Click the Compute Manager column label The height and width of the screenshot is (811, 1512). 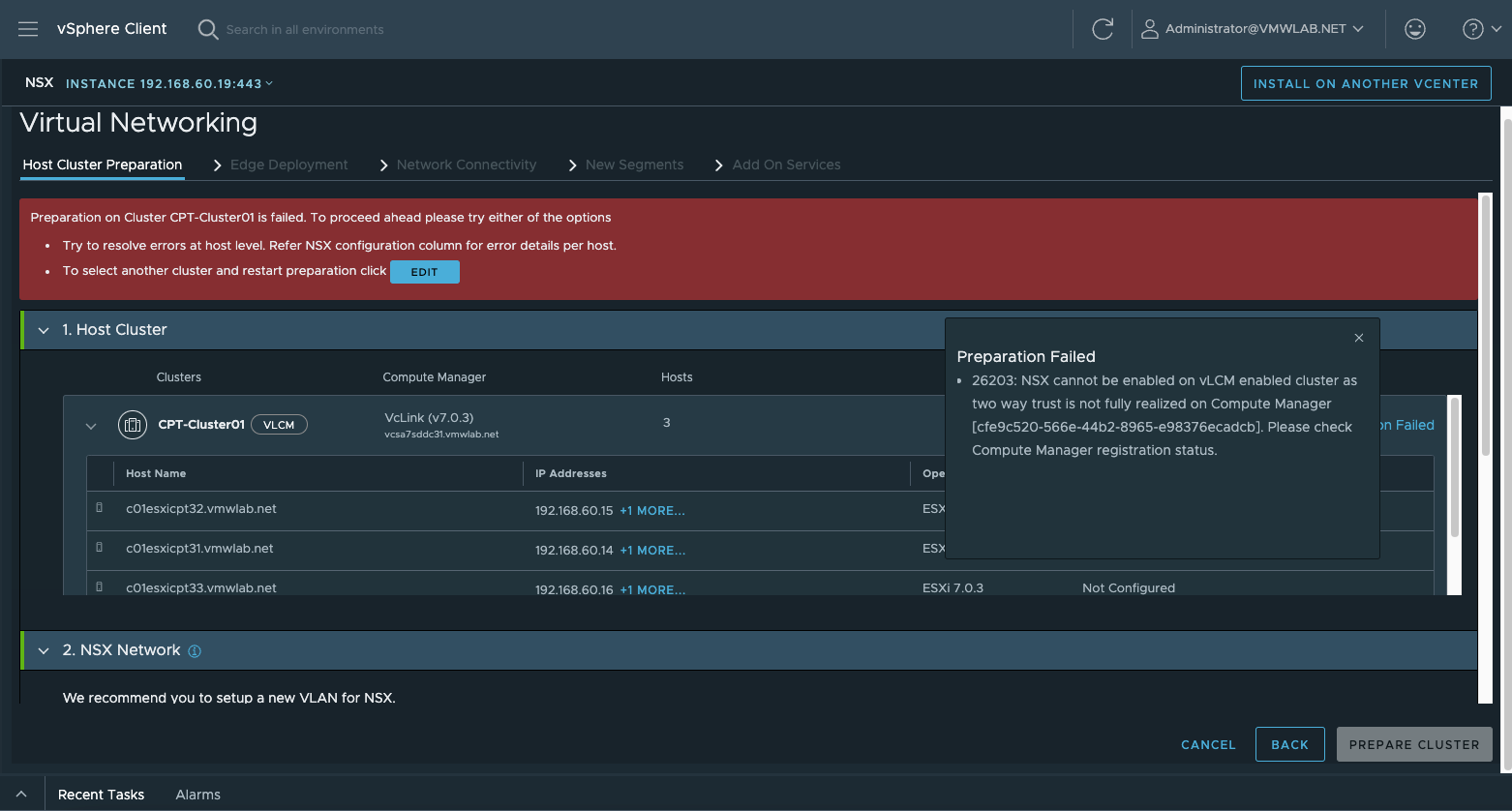coord(435,377)
